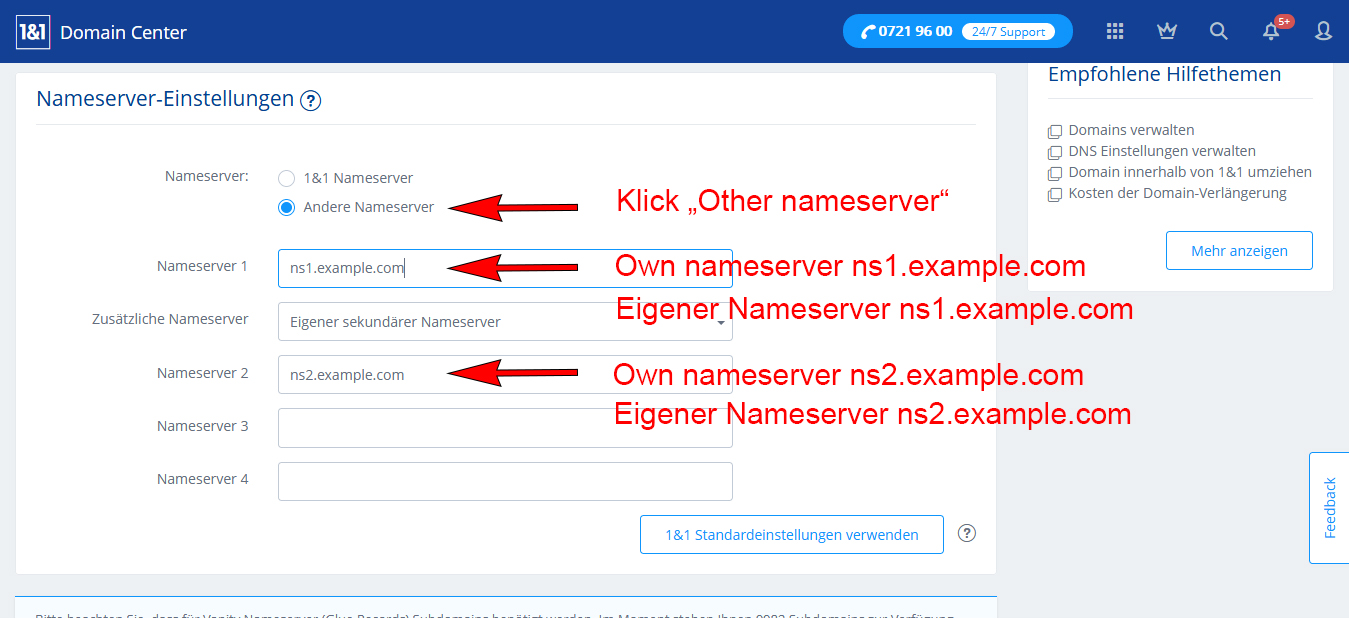Expand the Zusätzliche Nameserver dropdown
Image resolution: width=1349 pixels, height=619 pixels.
(x=505, y=322)
